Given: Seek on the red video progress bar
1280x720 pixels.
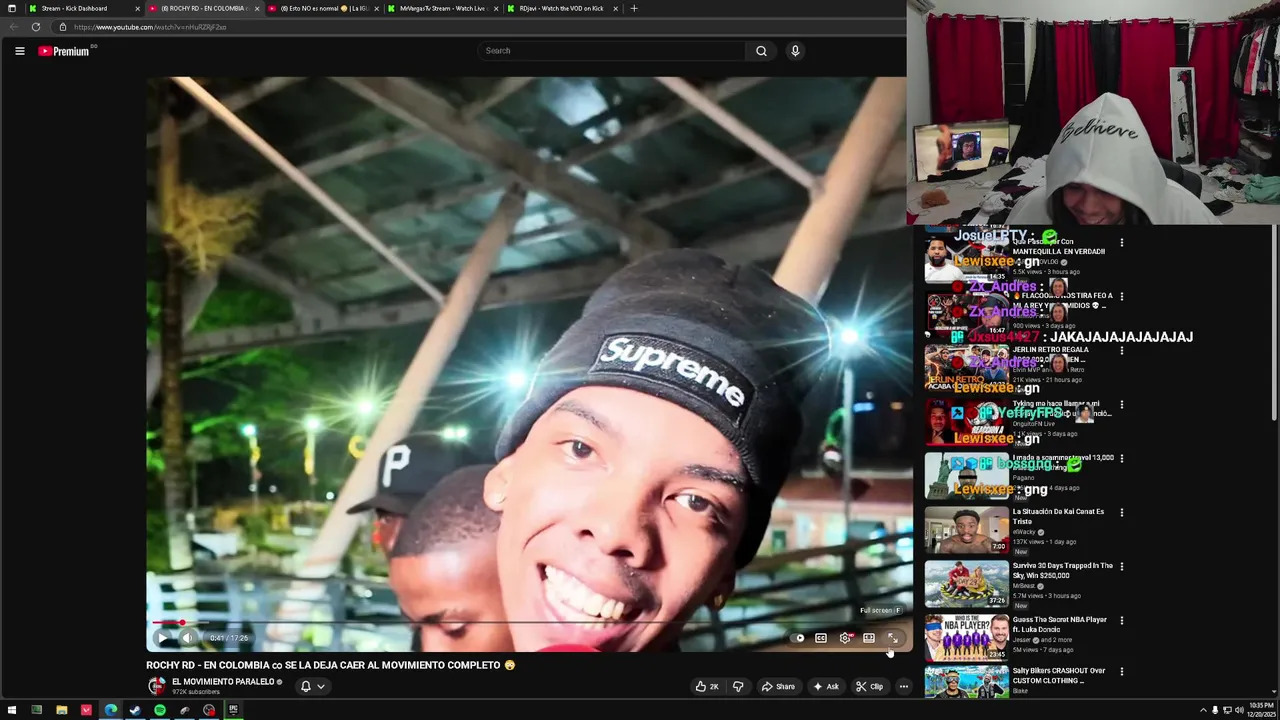Looking at the screenshot, I should (x=530, y=623).
